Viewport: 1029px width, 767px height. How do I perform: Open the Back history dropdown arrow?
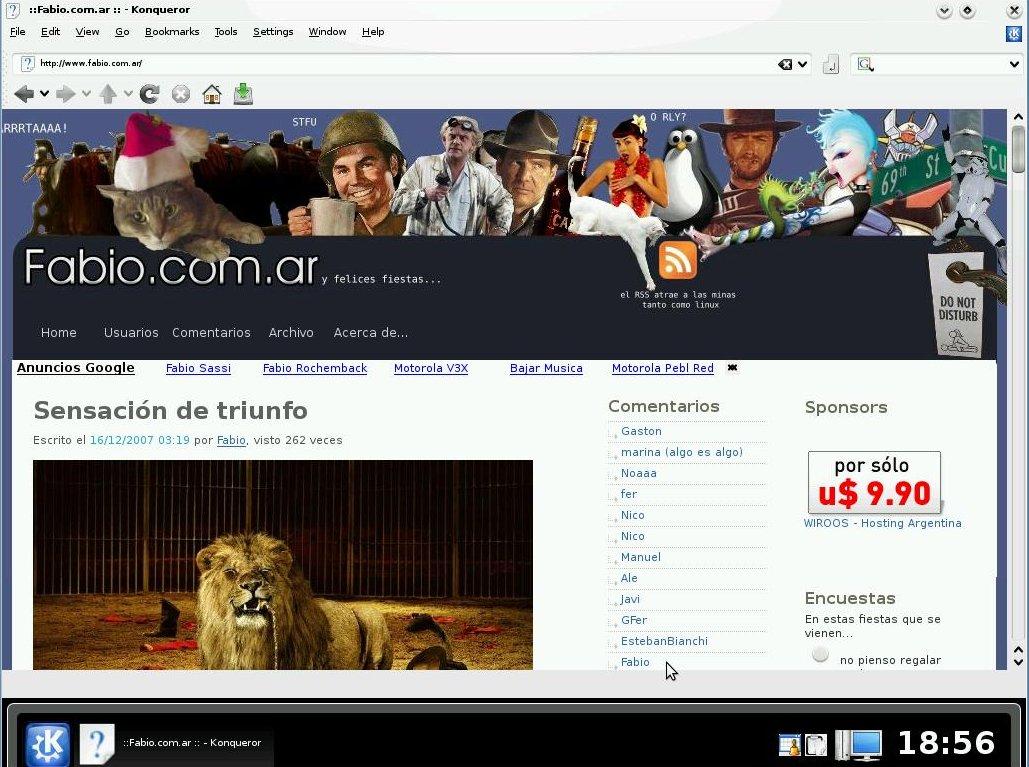coord(44,94)
